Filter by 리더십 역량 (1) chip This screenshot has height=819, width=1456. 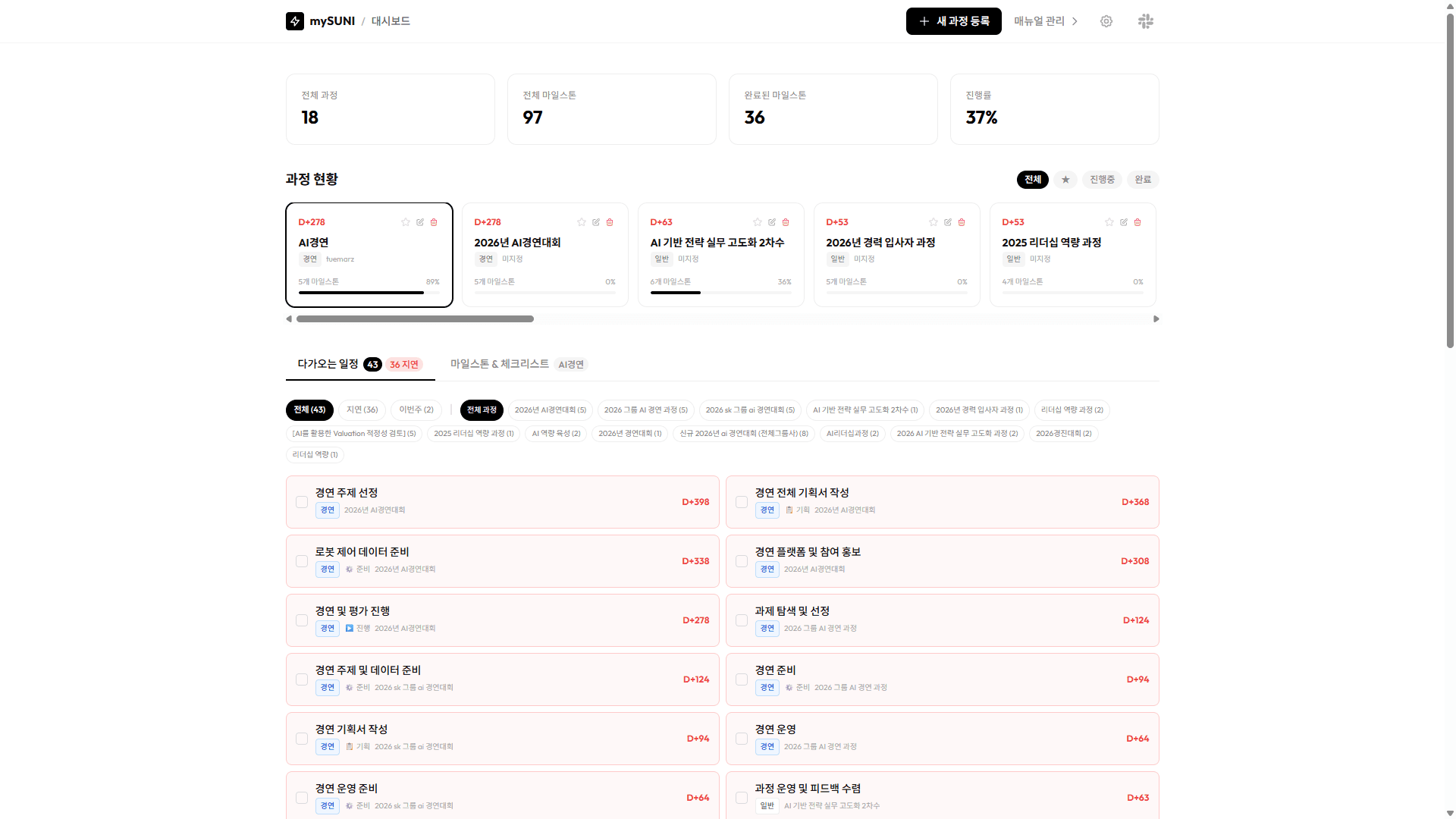[x=315, y=455]
